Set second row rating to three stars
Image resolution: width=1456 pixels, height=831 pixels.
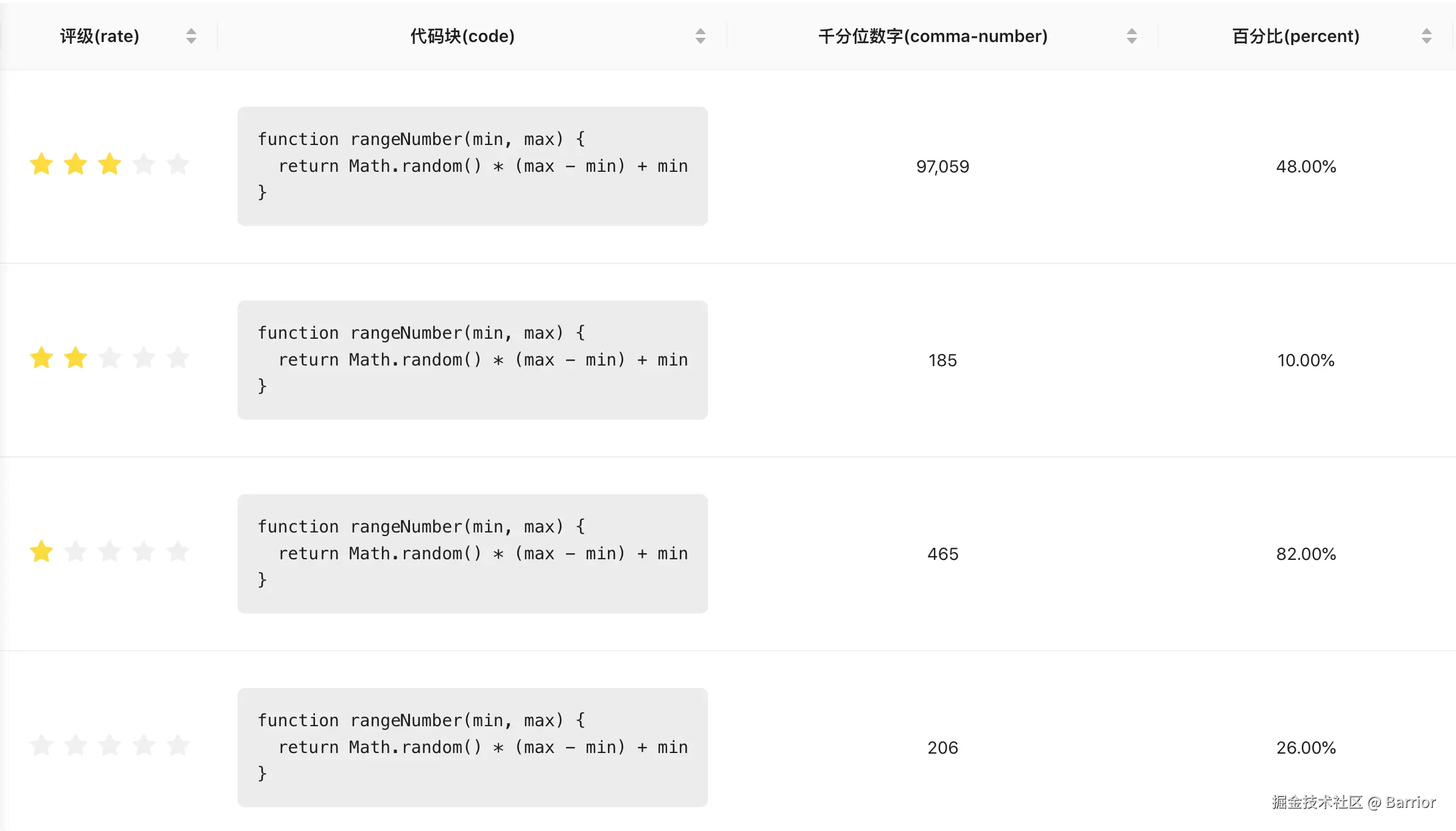(110, 358)
